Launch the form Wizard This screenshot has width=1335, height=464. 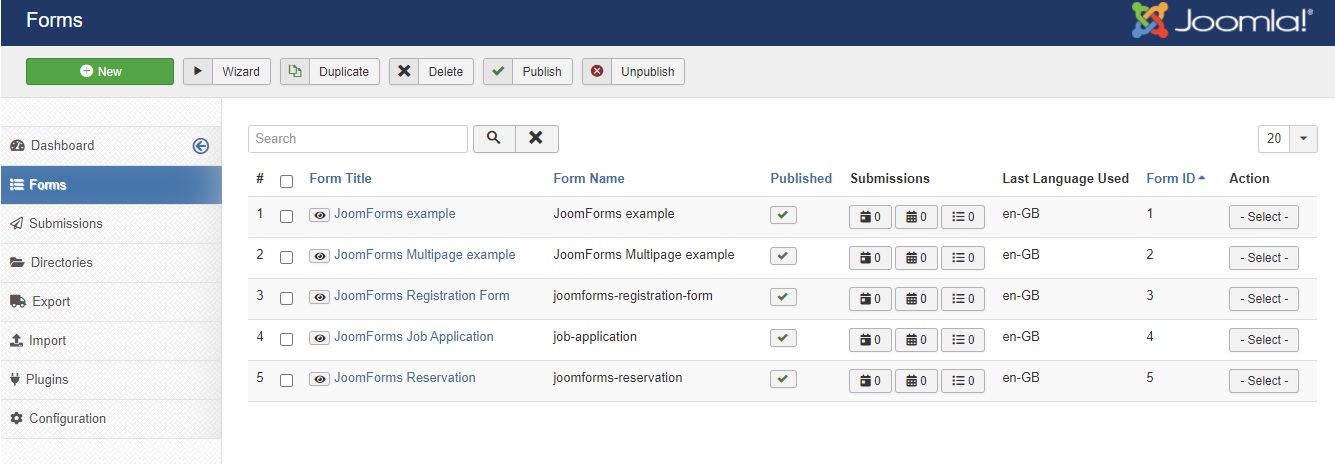pos(226,71)
